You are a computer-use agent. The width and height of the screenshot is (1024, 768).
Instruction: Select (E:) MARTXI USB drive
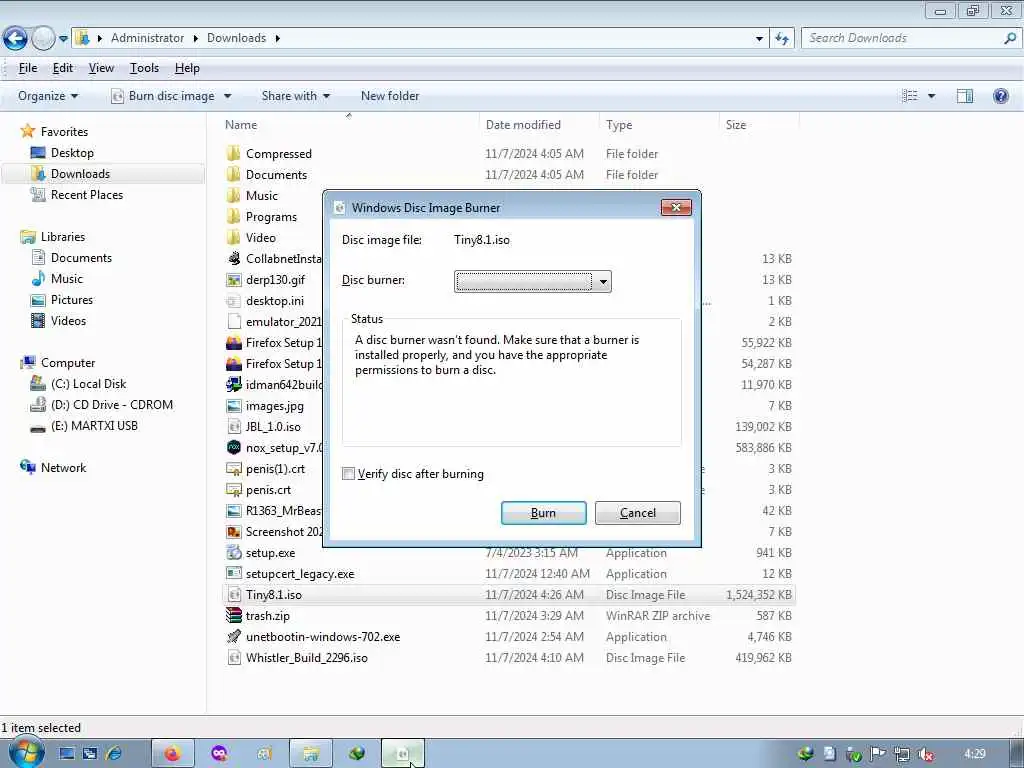[94, 426]
